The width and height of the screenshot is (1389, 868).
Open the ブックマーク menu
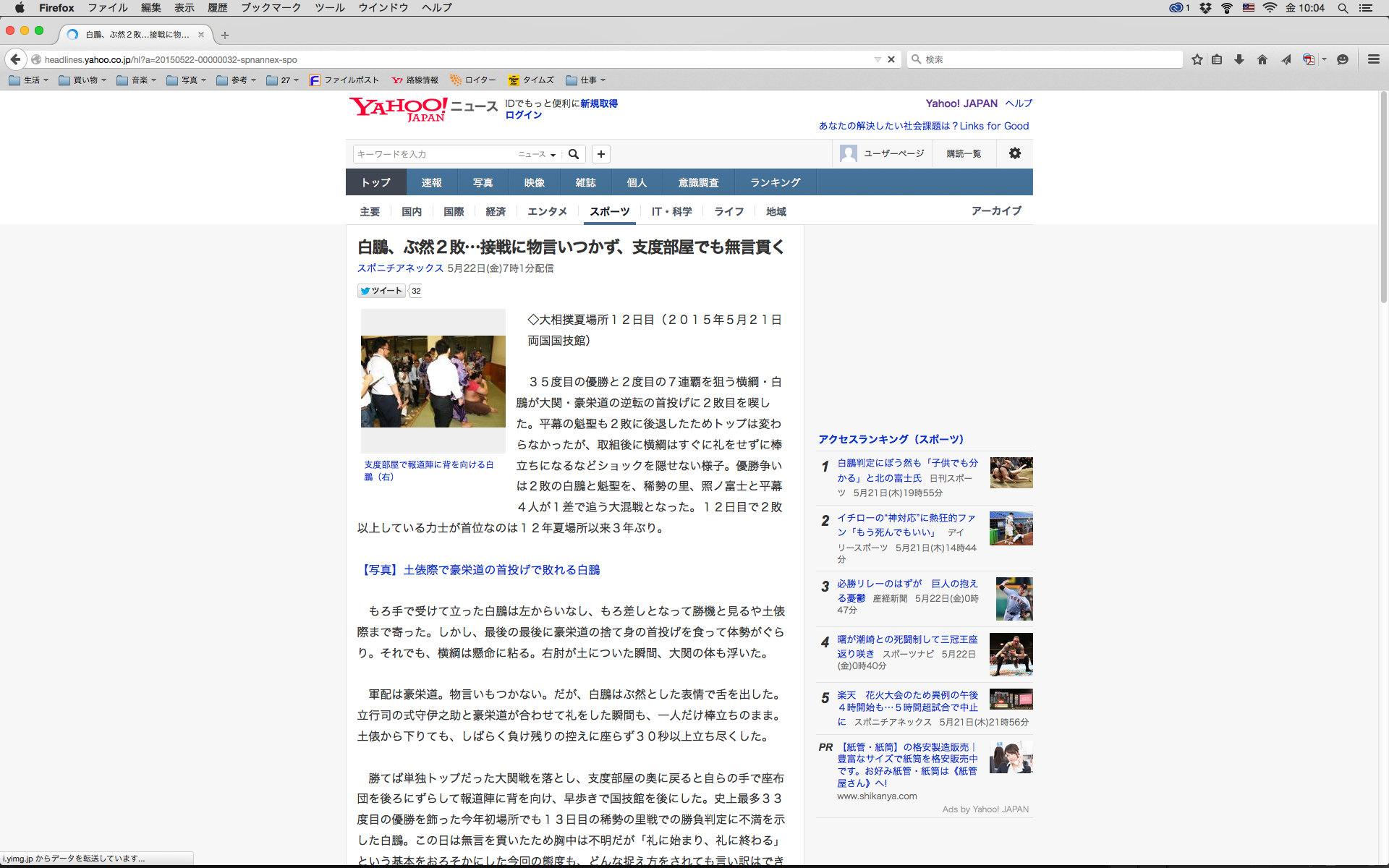(271, 8)
